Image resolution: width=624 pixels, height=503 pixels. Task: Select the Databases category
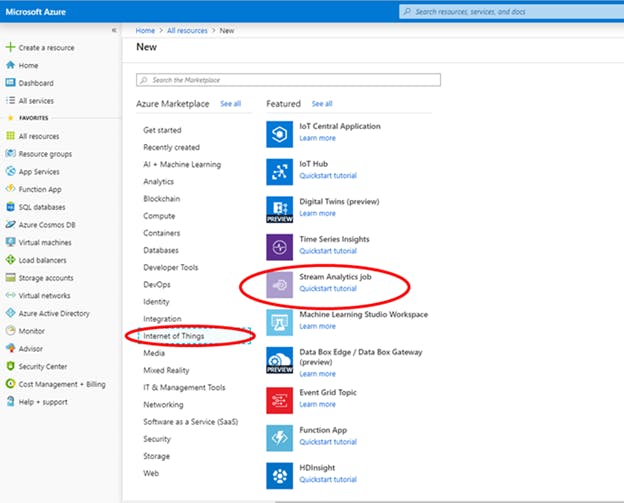[161, 250]
